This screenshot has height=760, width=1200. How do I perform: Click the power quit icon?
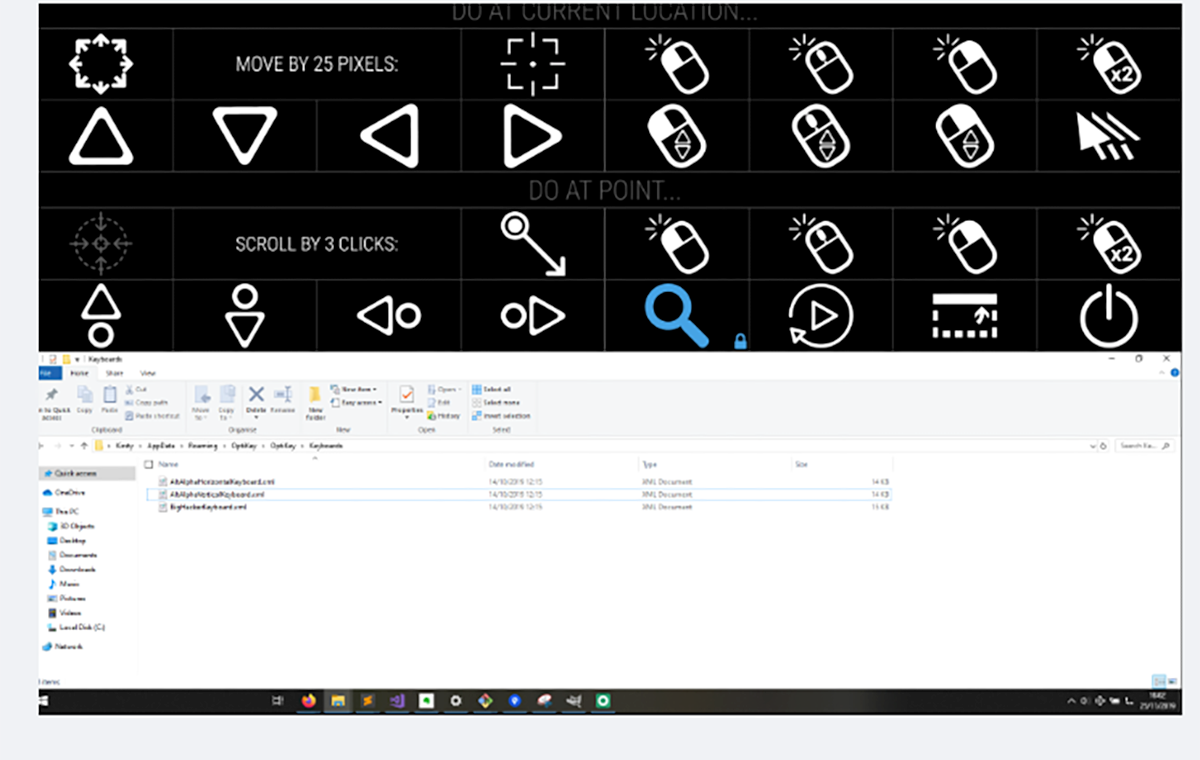tap(1109, 316)
